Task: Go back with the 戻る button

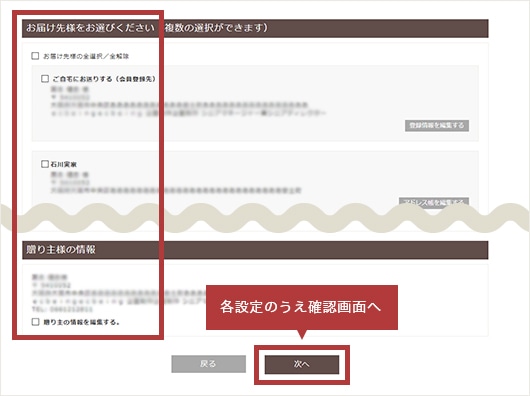Action: 209,364
